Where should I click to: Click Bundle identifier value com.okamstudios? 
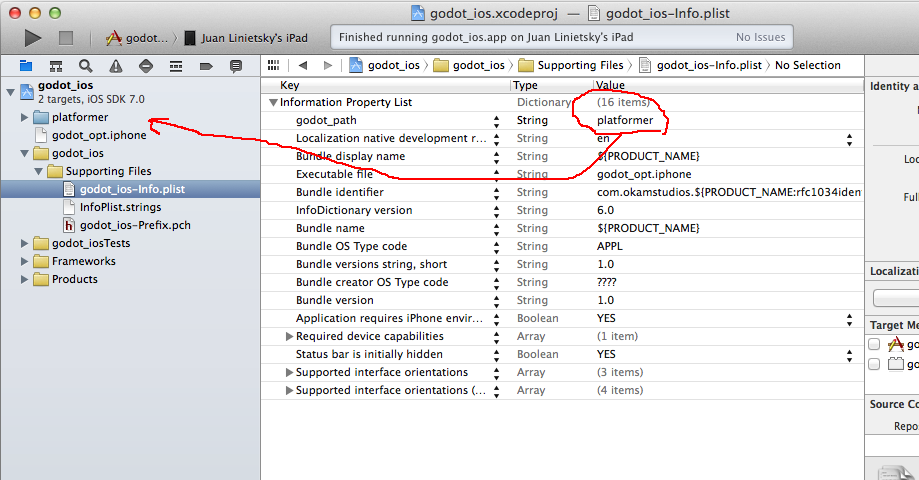click(x=729, y=193)
